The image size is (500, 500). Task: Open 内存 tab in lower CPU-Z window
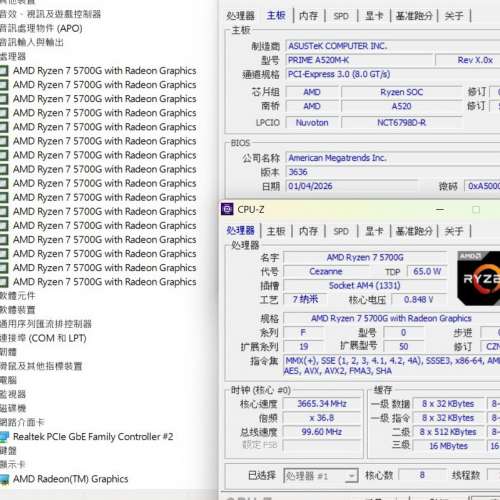pos(308,231)
